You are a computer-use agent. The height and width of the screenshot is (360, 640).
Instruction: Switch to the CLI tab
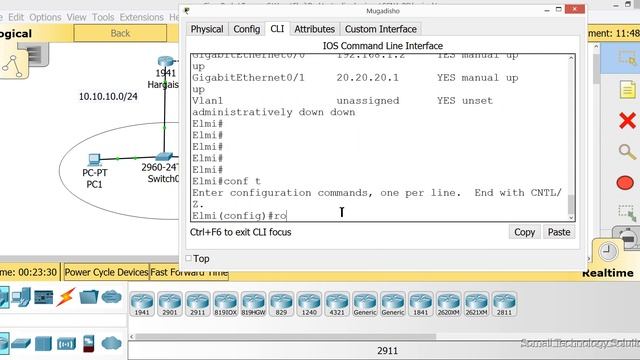click(277, 29)
